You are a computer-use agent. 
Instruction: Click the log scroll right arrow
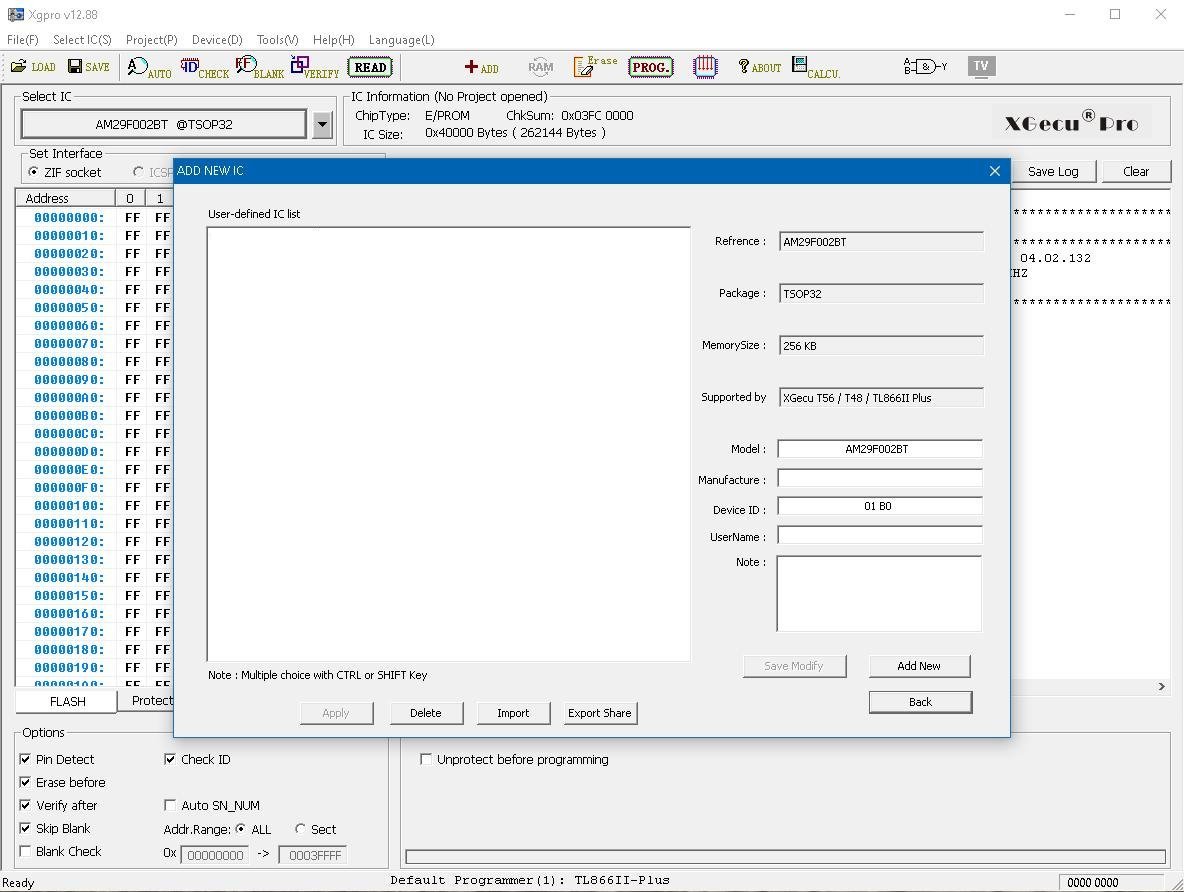tap(1161, 686)
